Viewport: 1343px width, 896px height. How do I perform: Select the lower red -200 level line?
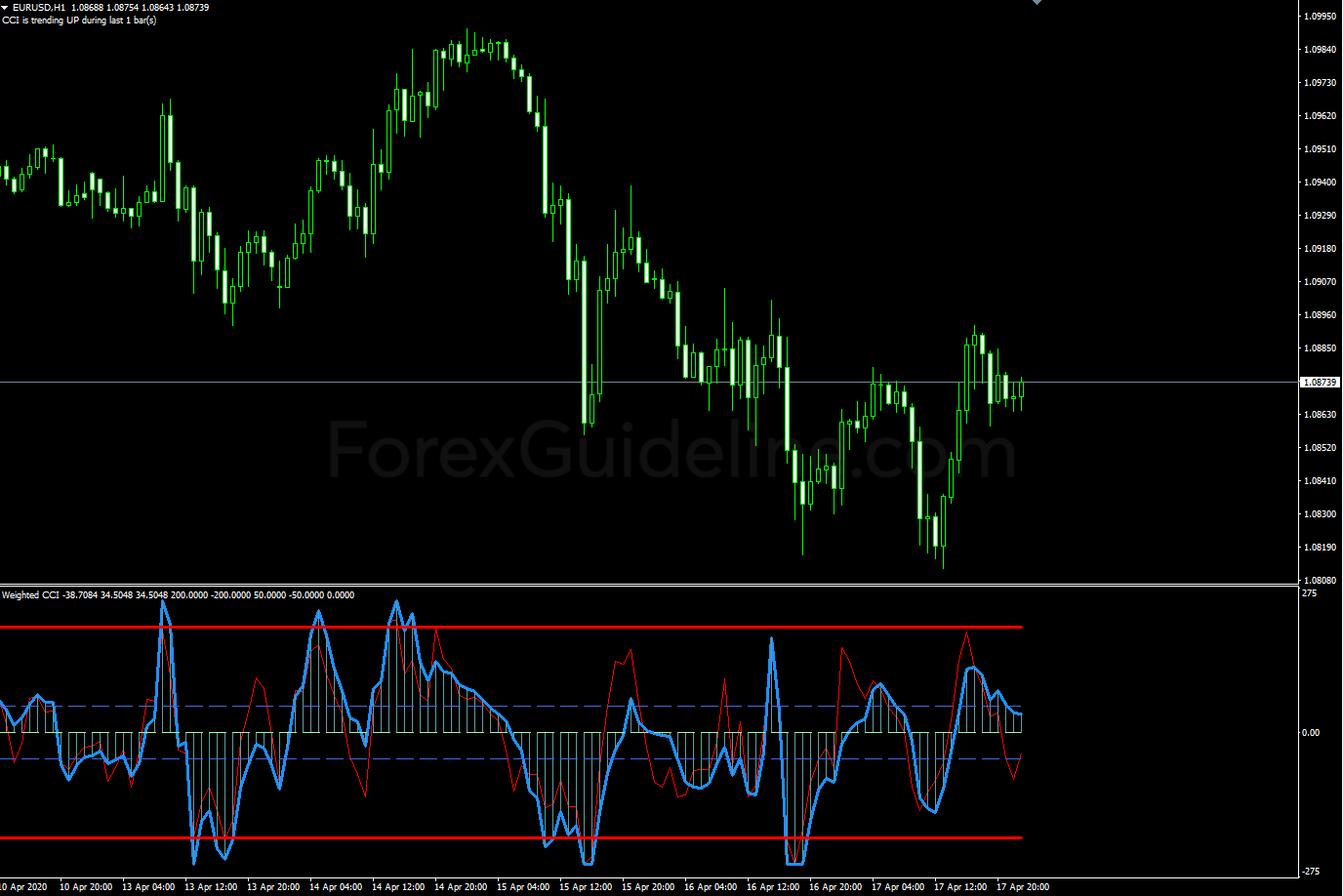click(511, 837)
